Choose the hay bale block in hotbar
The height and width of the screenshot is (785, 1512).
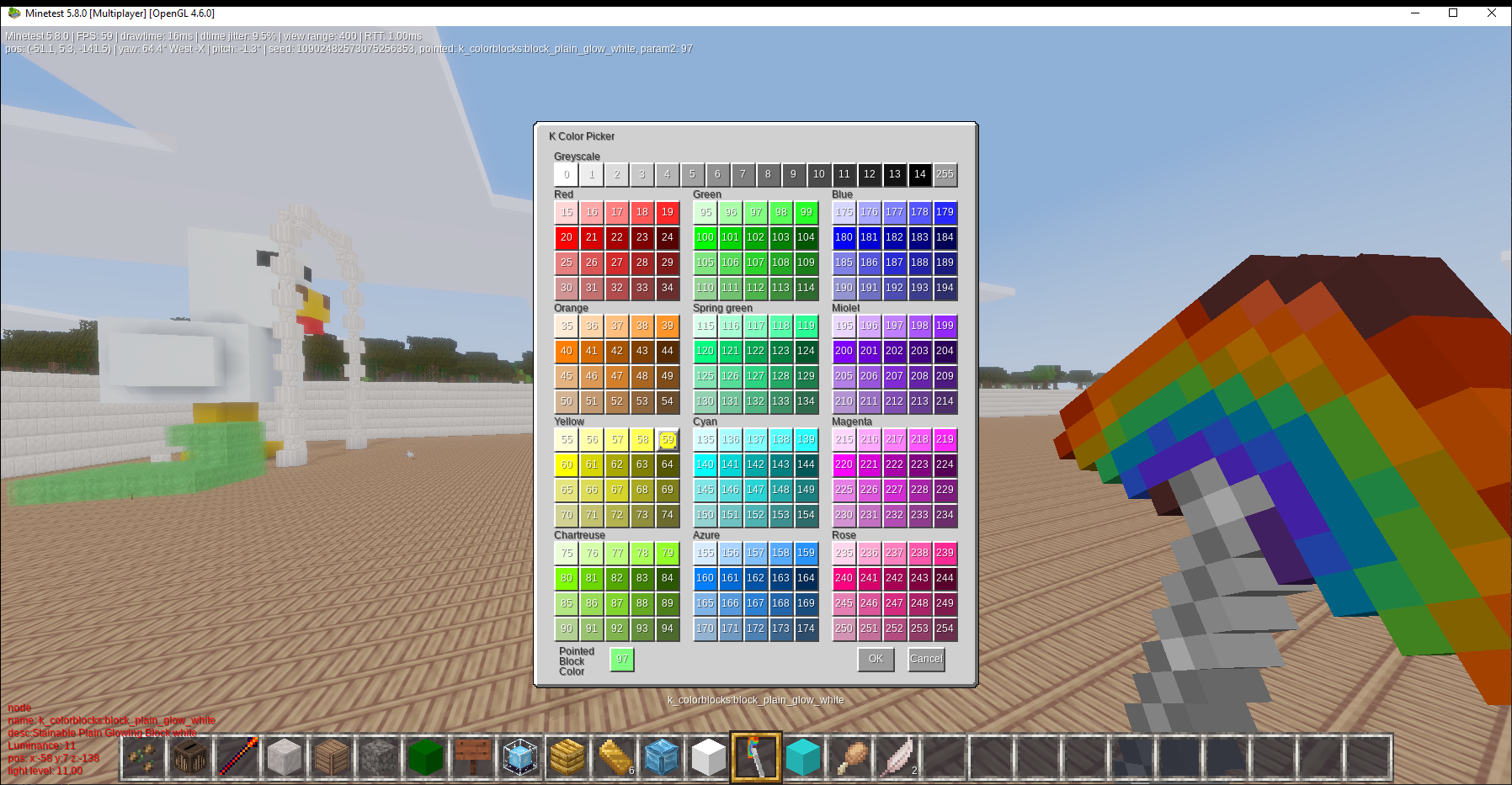coord(567,757)
